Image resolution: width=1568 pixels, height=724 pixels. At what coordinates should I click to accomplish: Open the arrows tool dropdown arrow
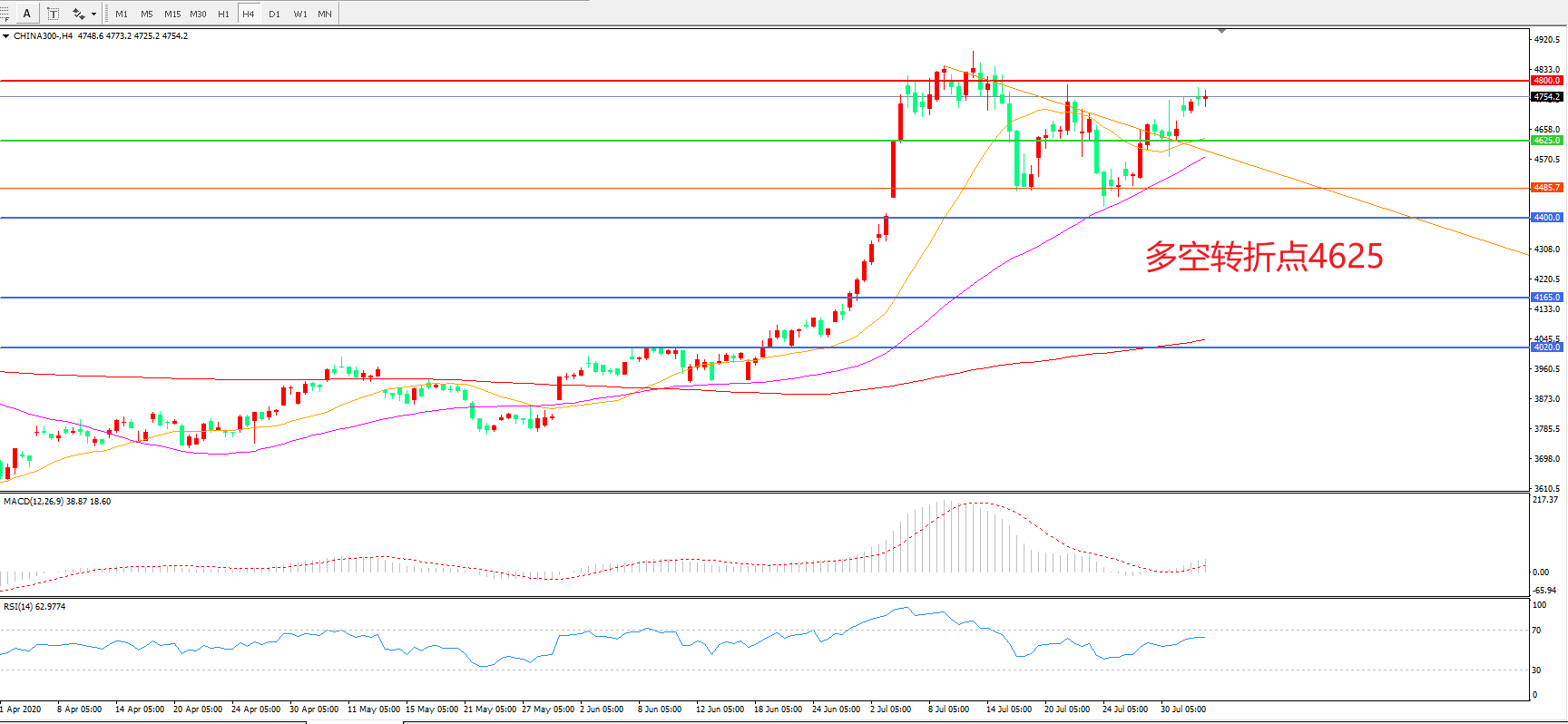click(x=93, y=14)
